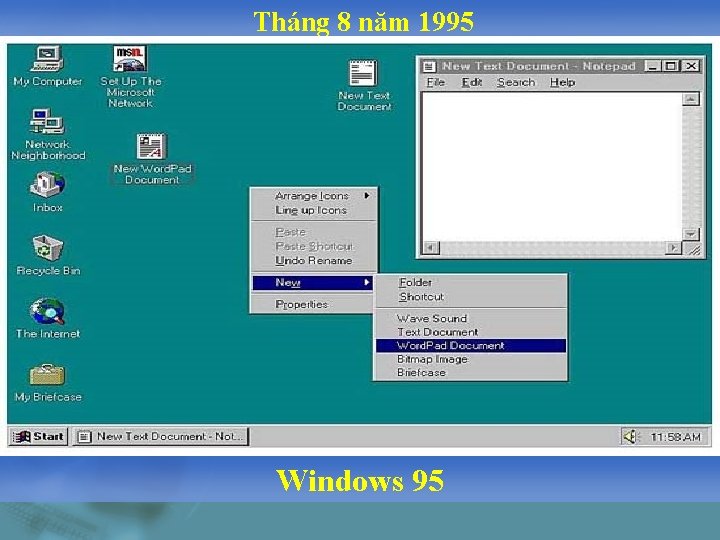This screenshot has width=720, height=540.
Task: Choose Line up Icons from context menu
Action: point(314,210)
